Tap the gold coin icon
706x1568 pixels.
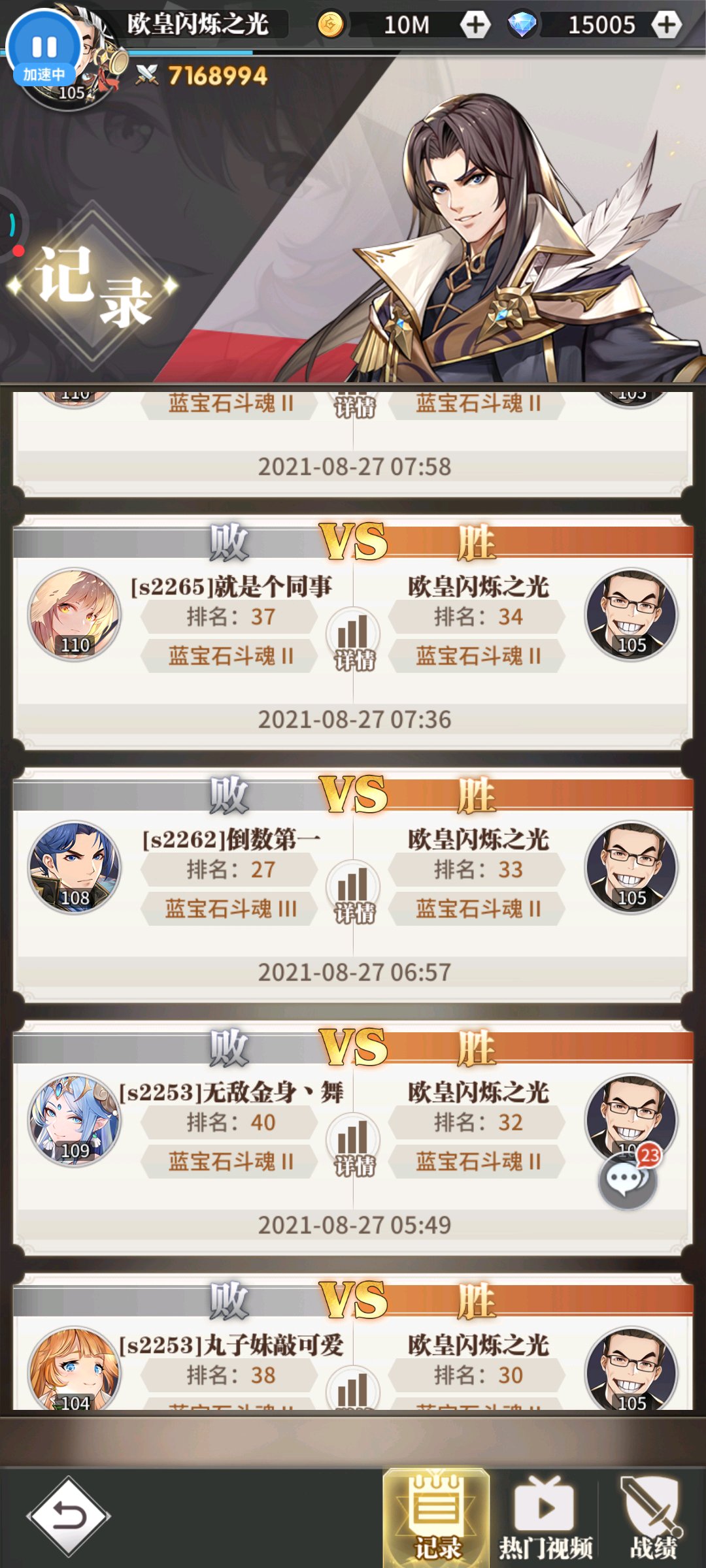click(331, 25)
